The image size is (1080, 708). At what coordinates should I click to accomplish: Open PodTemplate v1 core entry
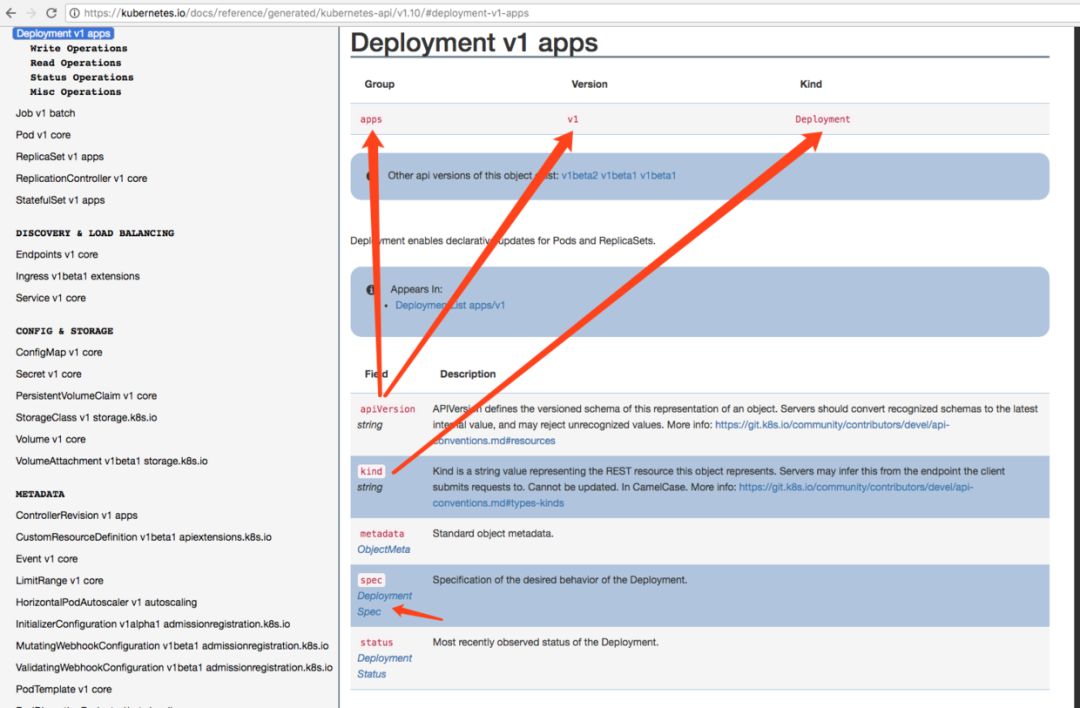64,689
